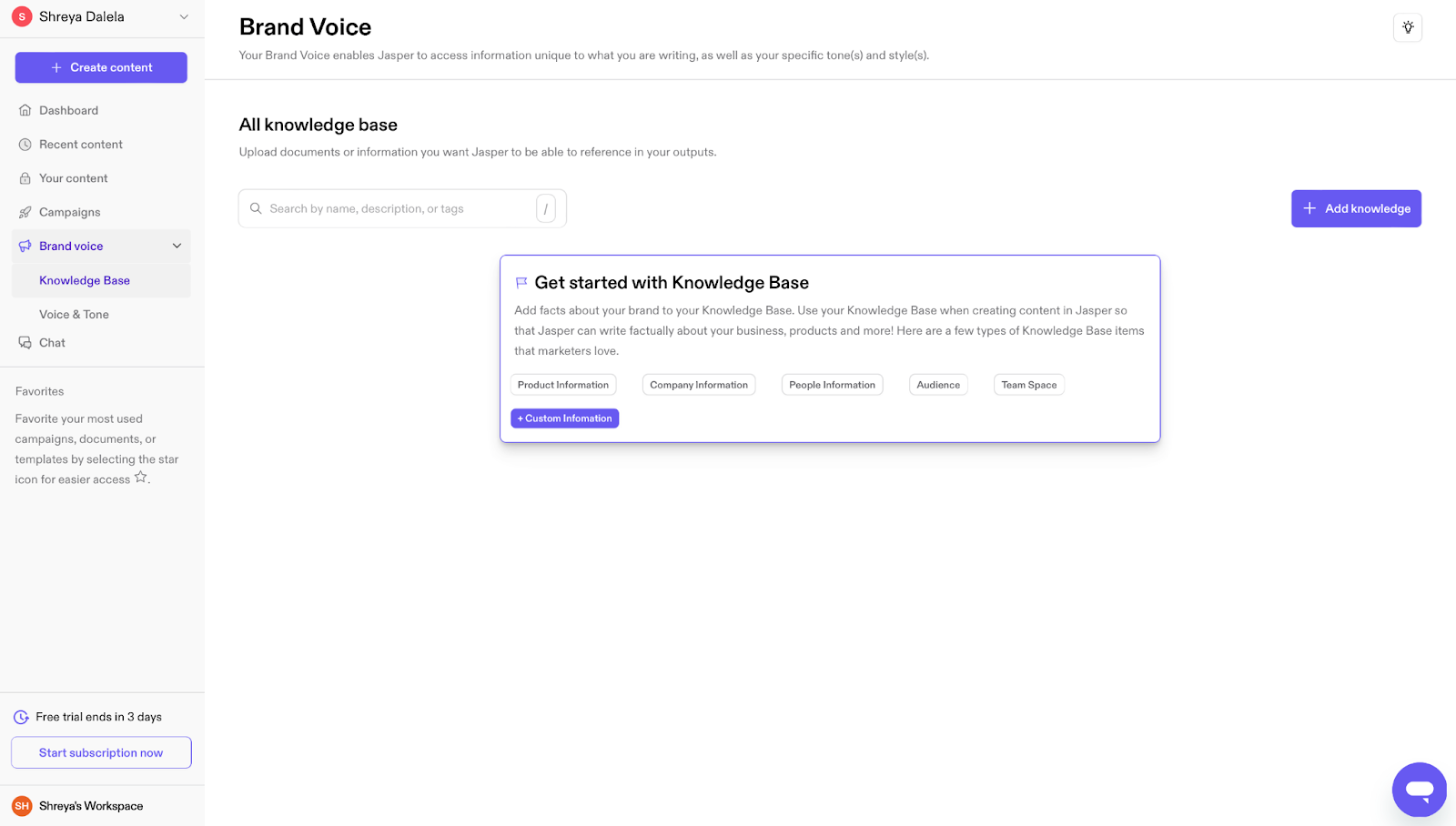1456x826 pixels.
Task: Click Start subscription now button
Action: coord(101,752)
